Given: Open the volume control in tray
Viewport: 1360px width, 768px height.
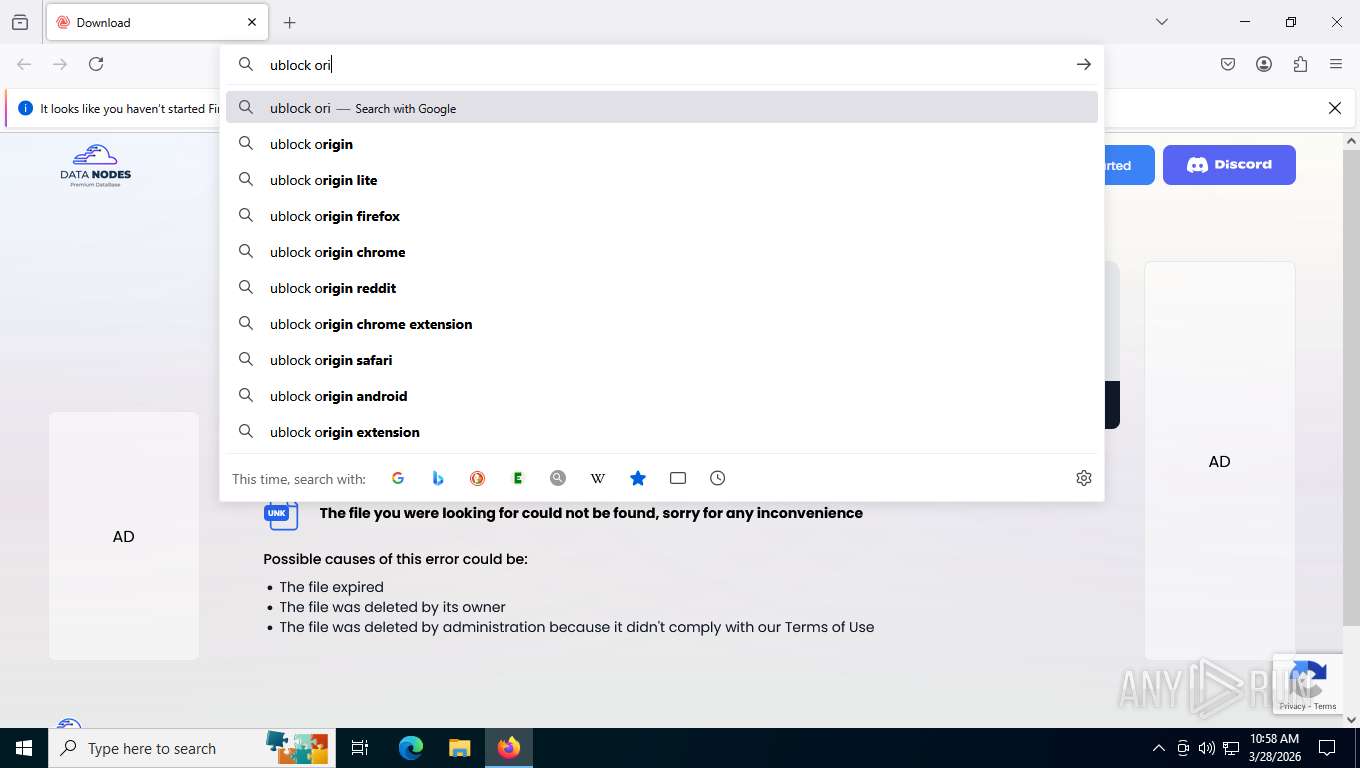Looking at the screenshot, I should pos(1207,748).
